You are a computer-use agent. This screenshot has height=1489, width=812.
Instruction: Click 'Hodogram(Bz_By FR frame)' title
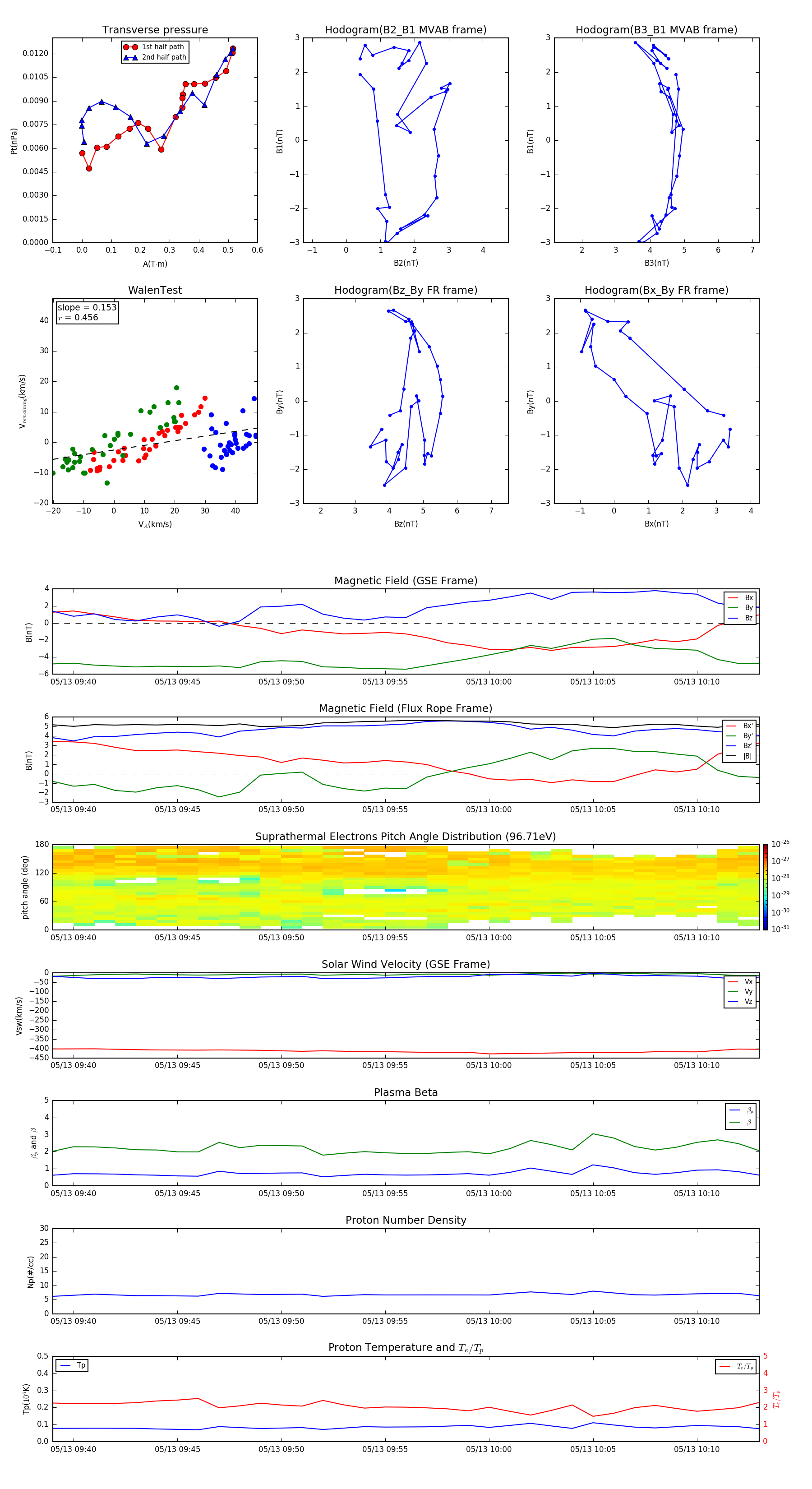[406, 290]
